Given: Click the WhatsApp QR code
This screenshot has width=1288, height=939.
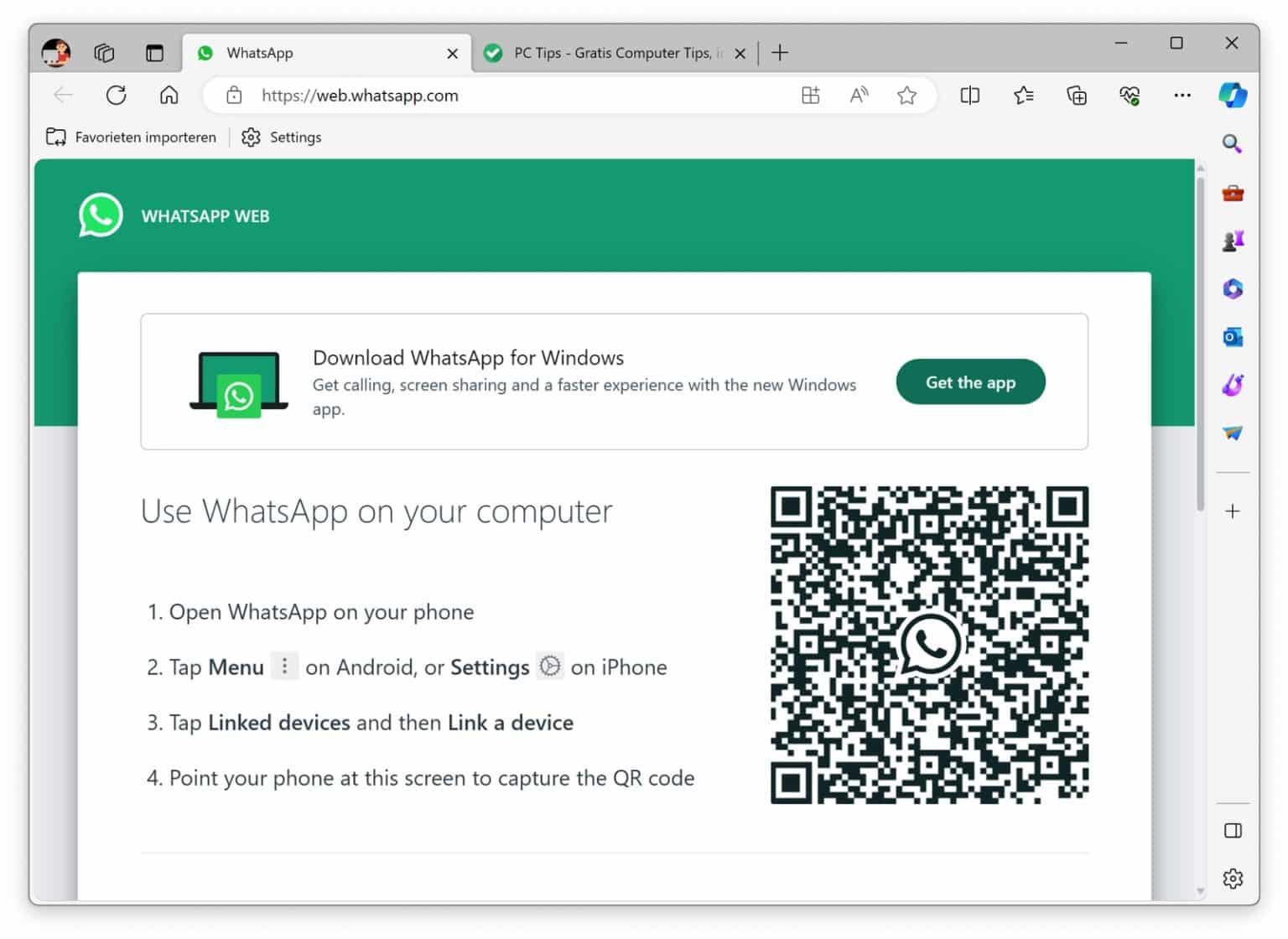Looking at the screenshot, I should click(929, 645).
